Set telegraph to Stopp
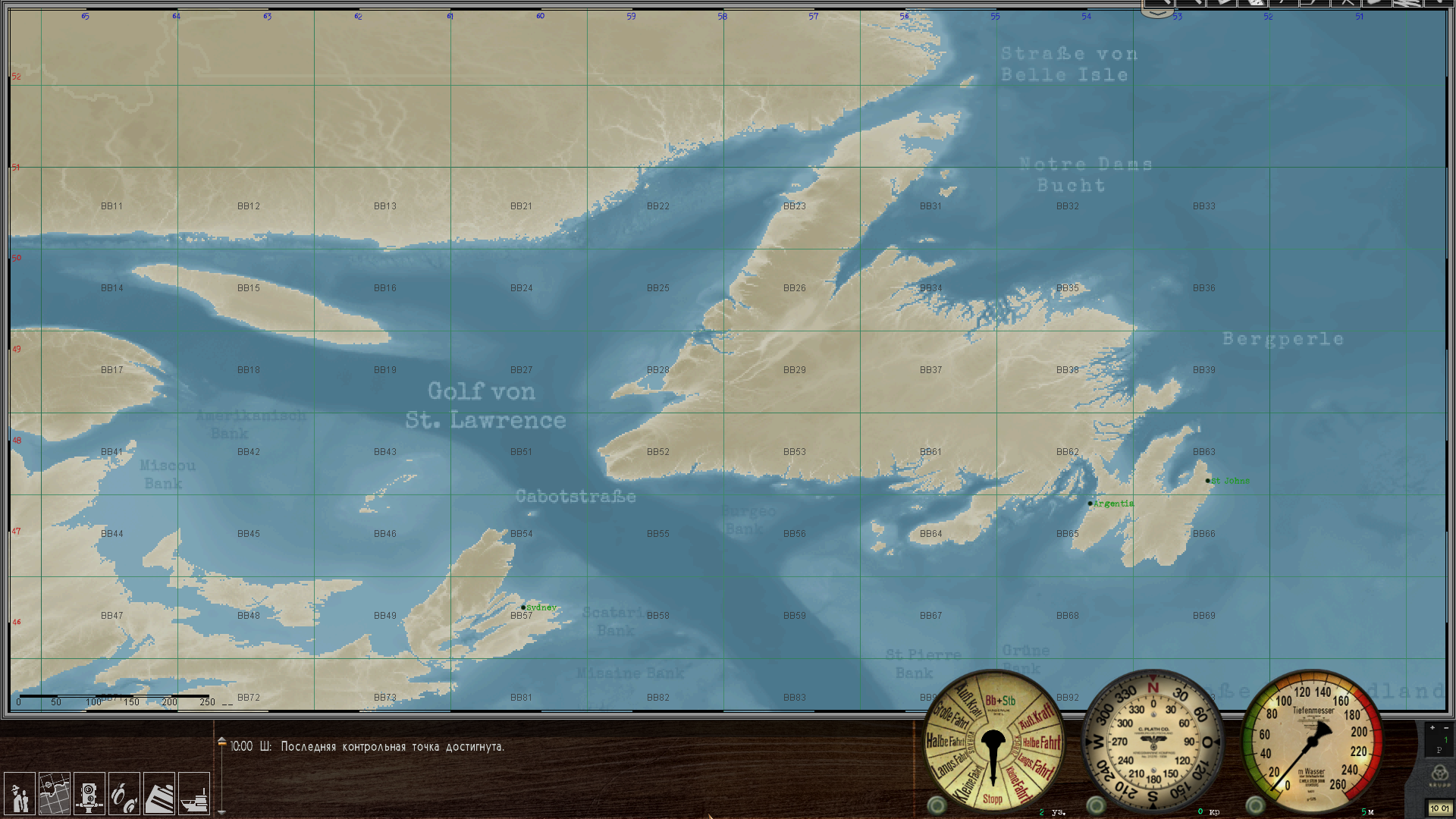1456x819 pixels. (993, 799)
